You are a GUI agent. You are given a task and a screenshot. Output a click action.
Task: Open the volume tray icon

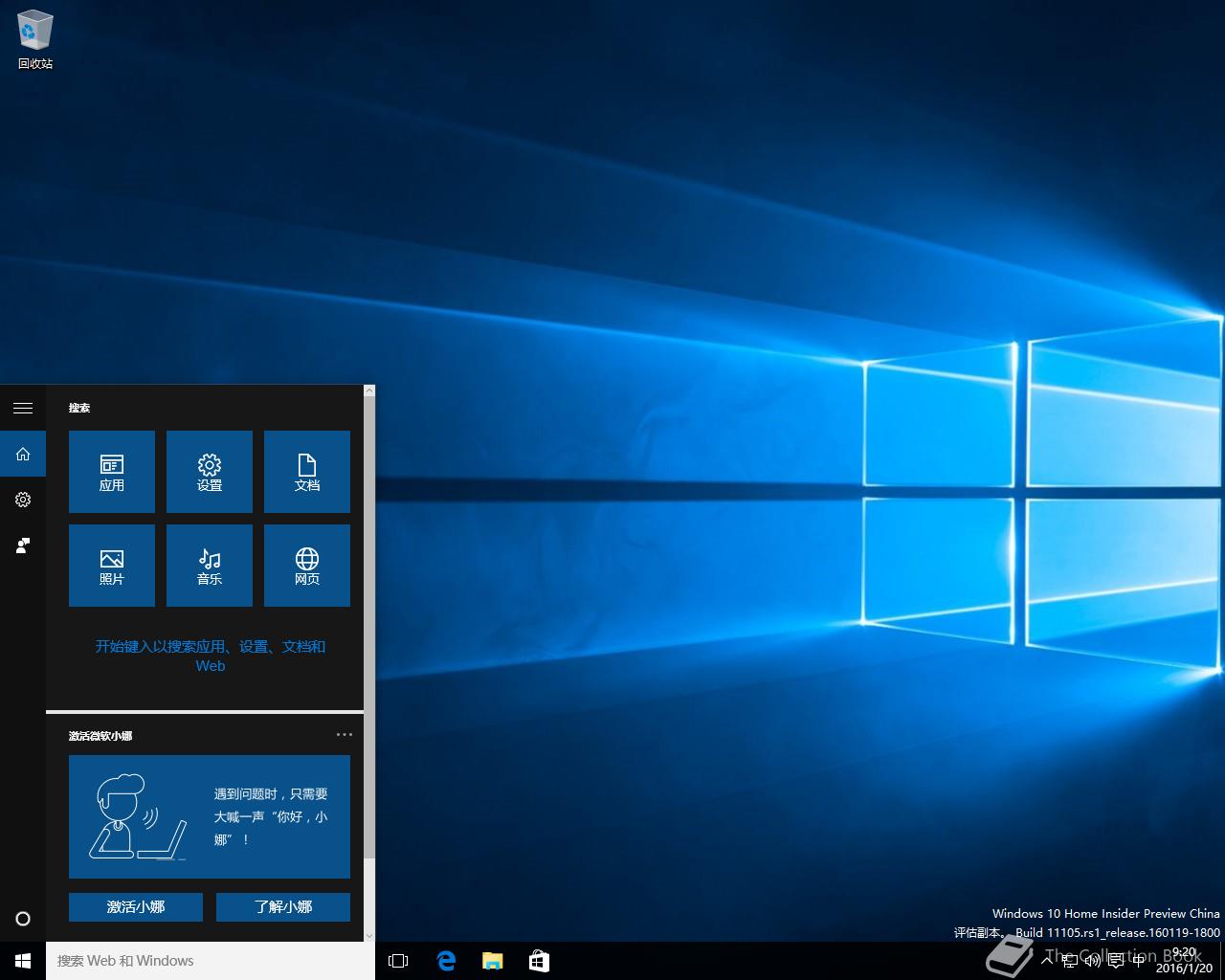(1093, 961)
